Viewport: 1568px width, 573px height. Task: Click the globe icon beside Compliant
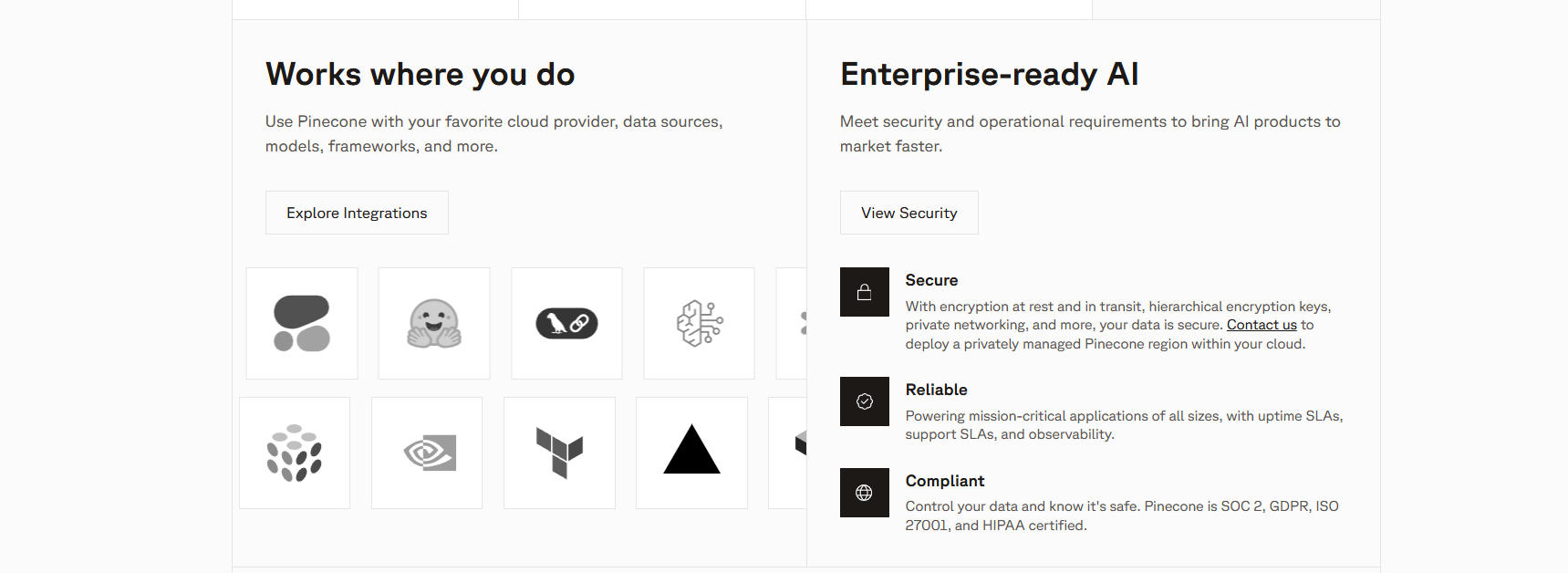click(x=864, y=493)
